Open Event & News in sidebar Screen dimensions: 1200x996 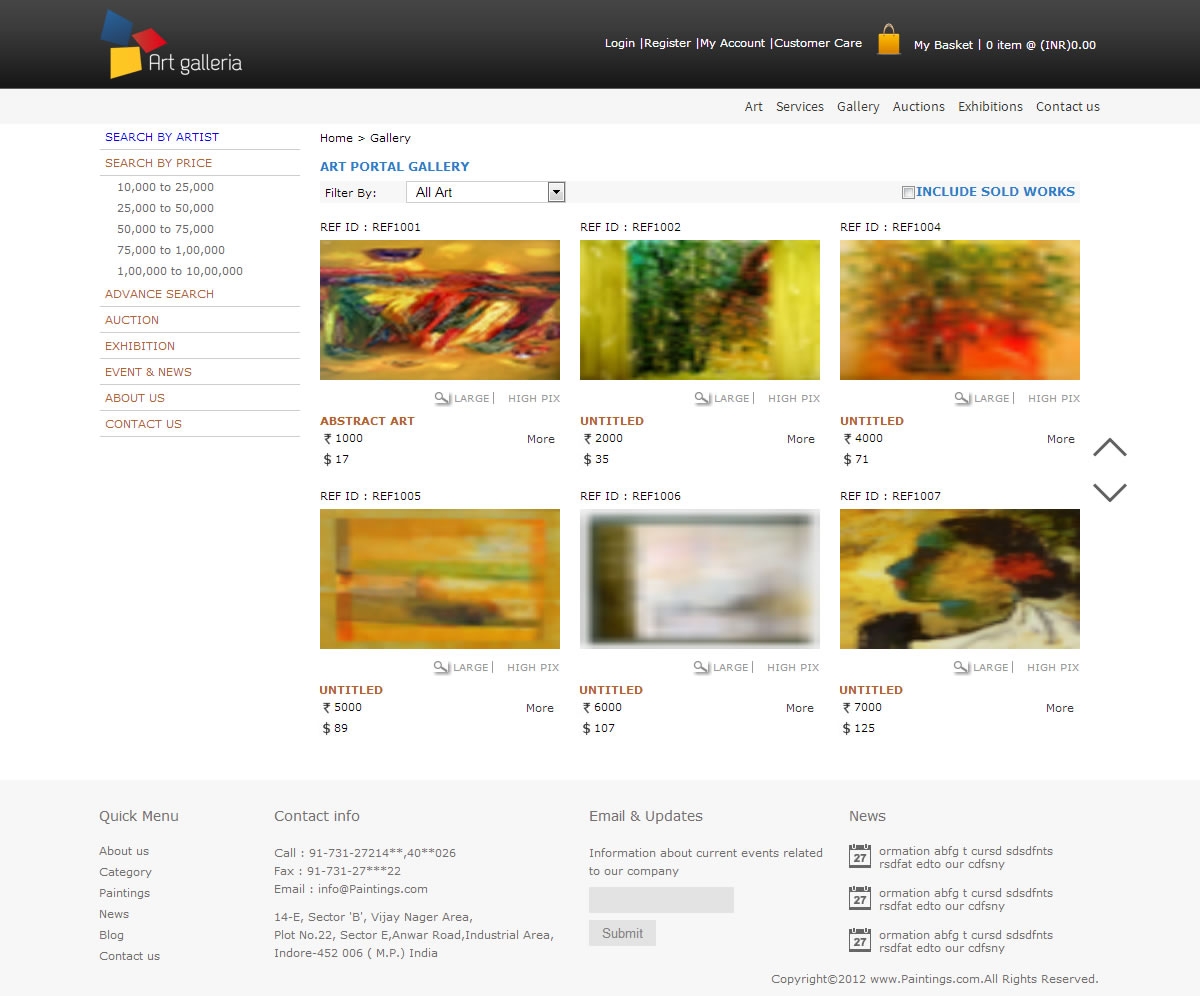point(149,372)
